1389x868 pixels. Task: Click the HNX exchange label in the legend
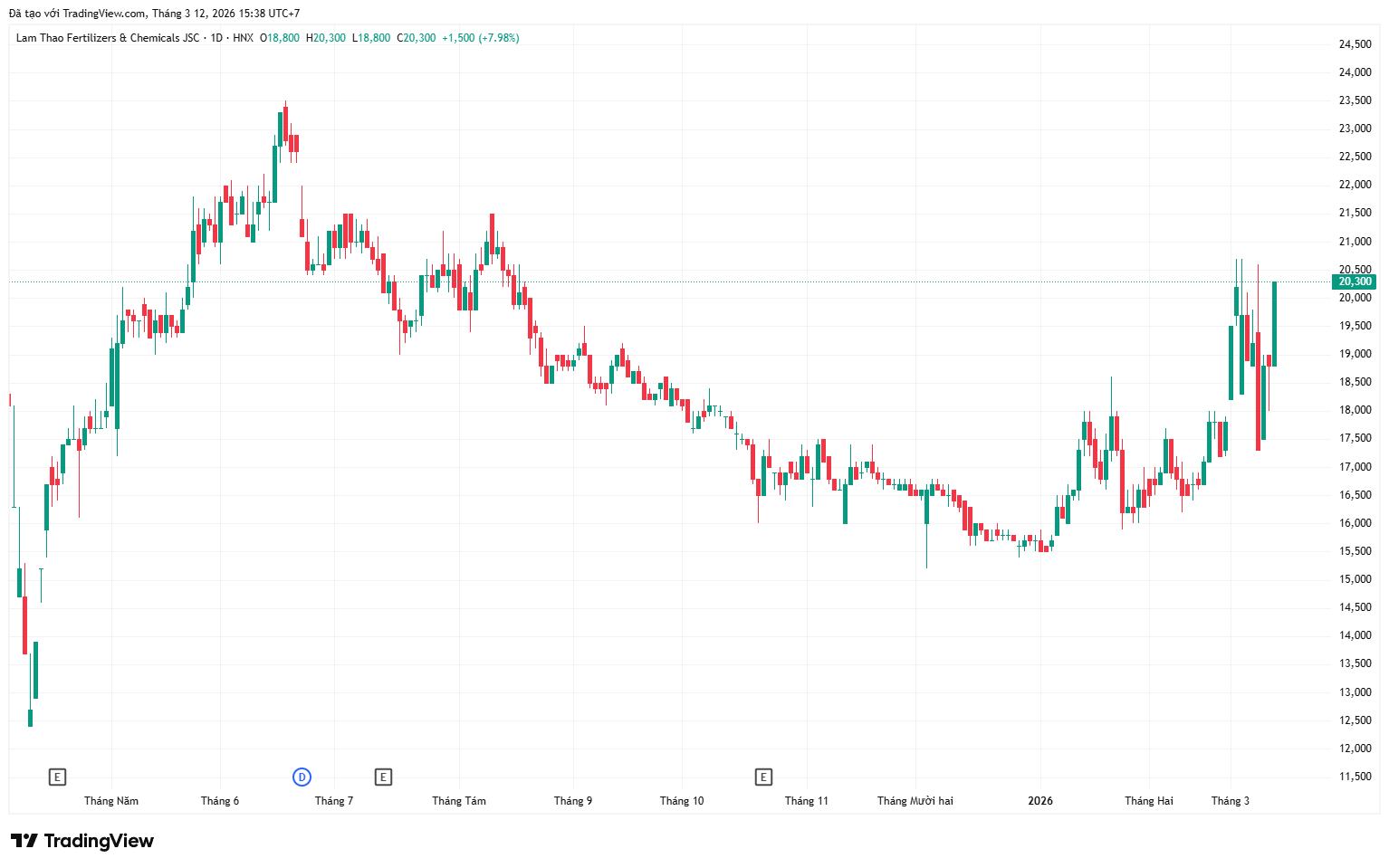(243, 38)
